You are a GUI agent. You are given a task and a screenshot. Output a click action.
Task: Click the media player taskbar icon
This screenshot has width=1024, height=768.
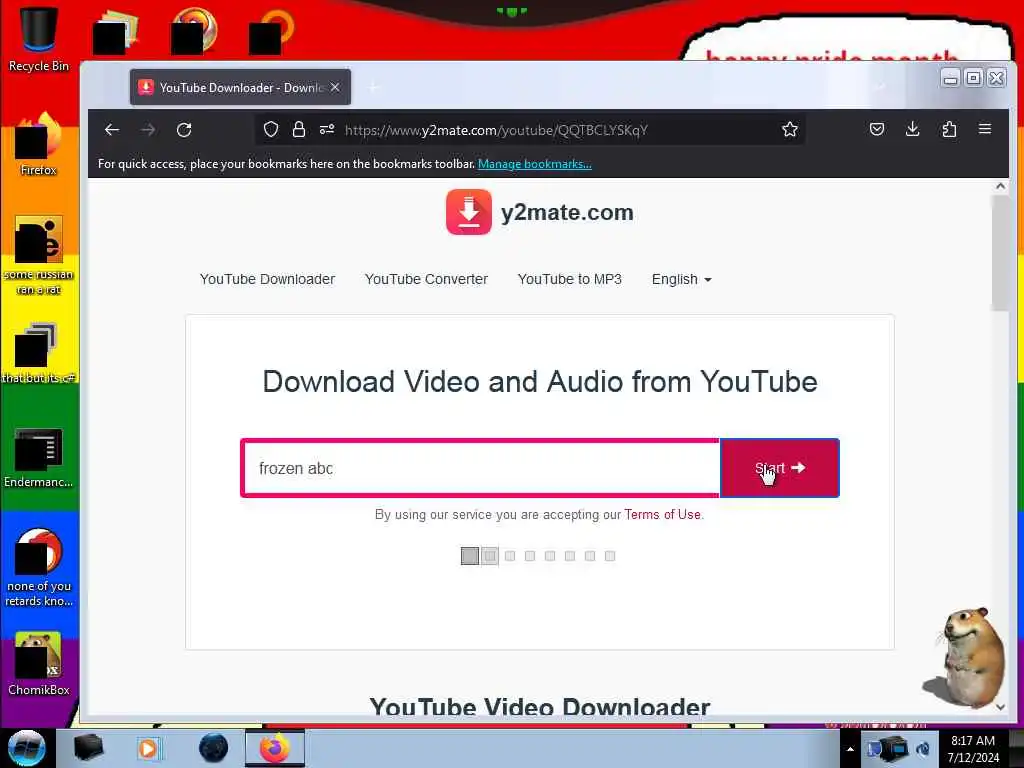(x=148, y=748)
